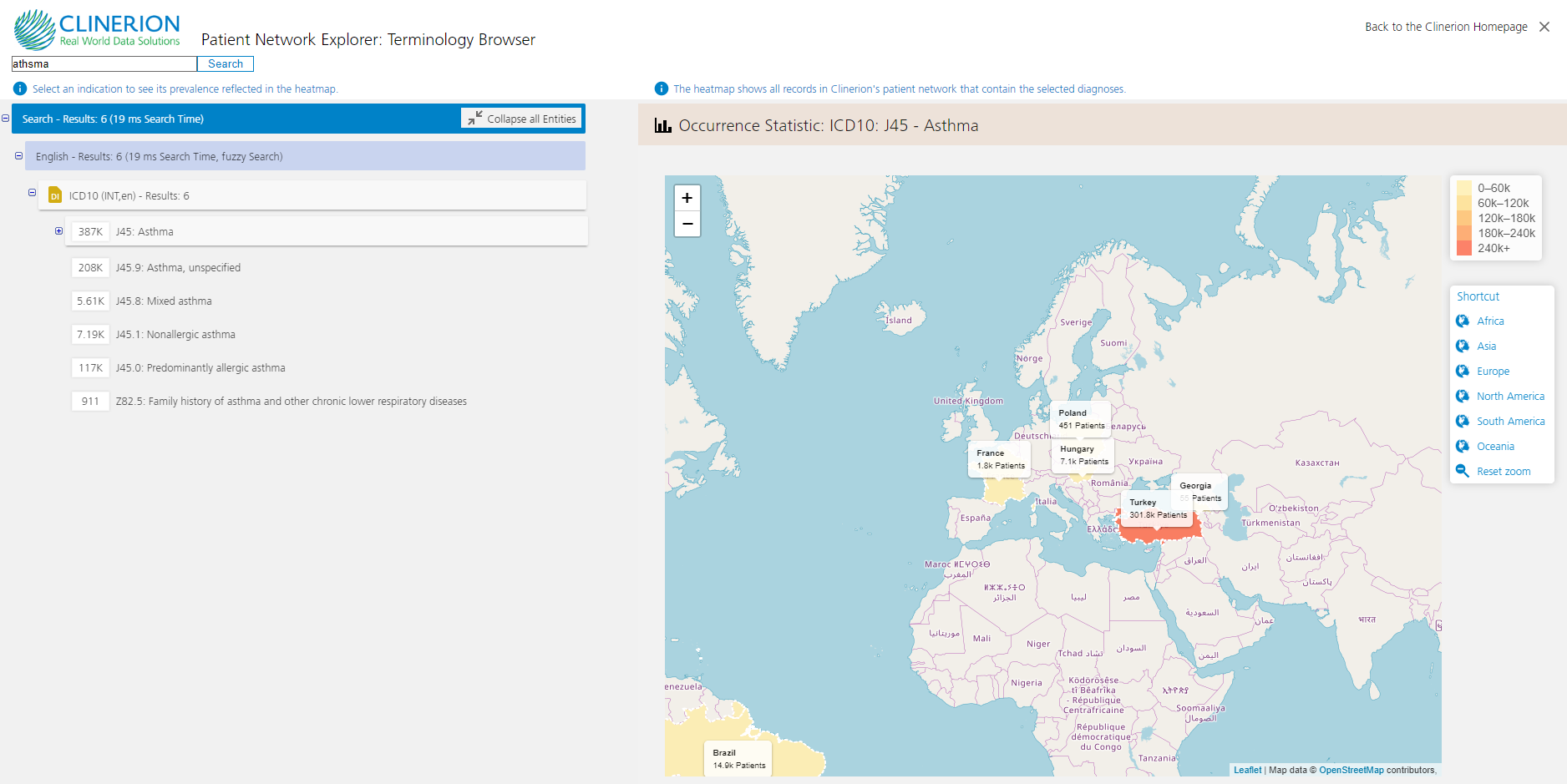This screenshot has width=1567, height=784.
Task: Collapse the English results node
Action: pyautogui.click(x=18, y=155)
